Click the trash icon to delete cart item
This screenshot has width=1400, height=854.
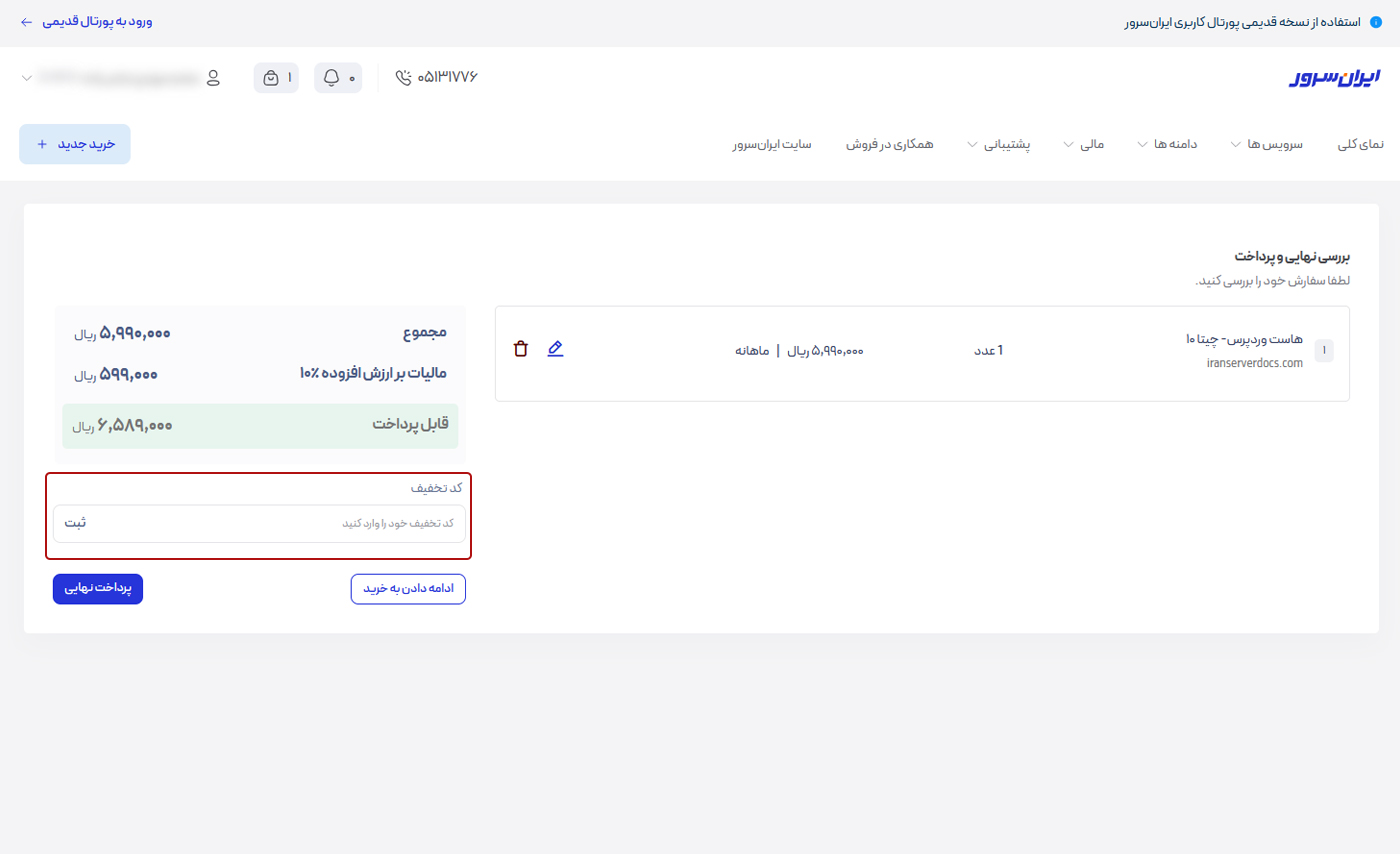(x=520, y=349)
